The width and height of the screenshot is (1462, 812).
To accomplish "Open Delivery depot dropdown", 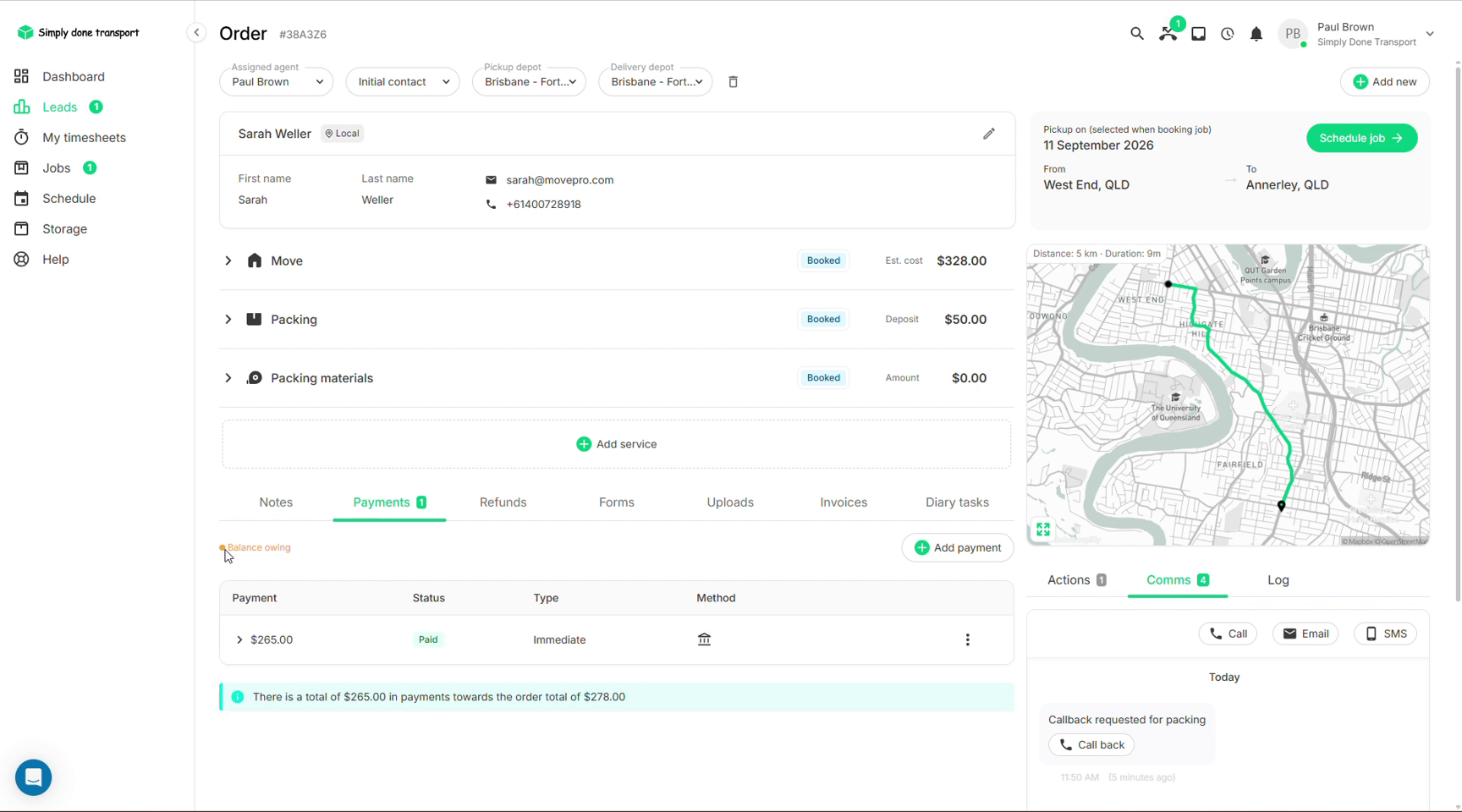I will [655, 82].
